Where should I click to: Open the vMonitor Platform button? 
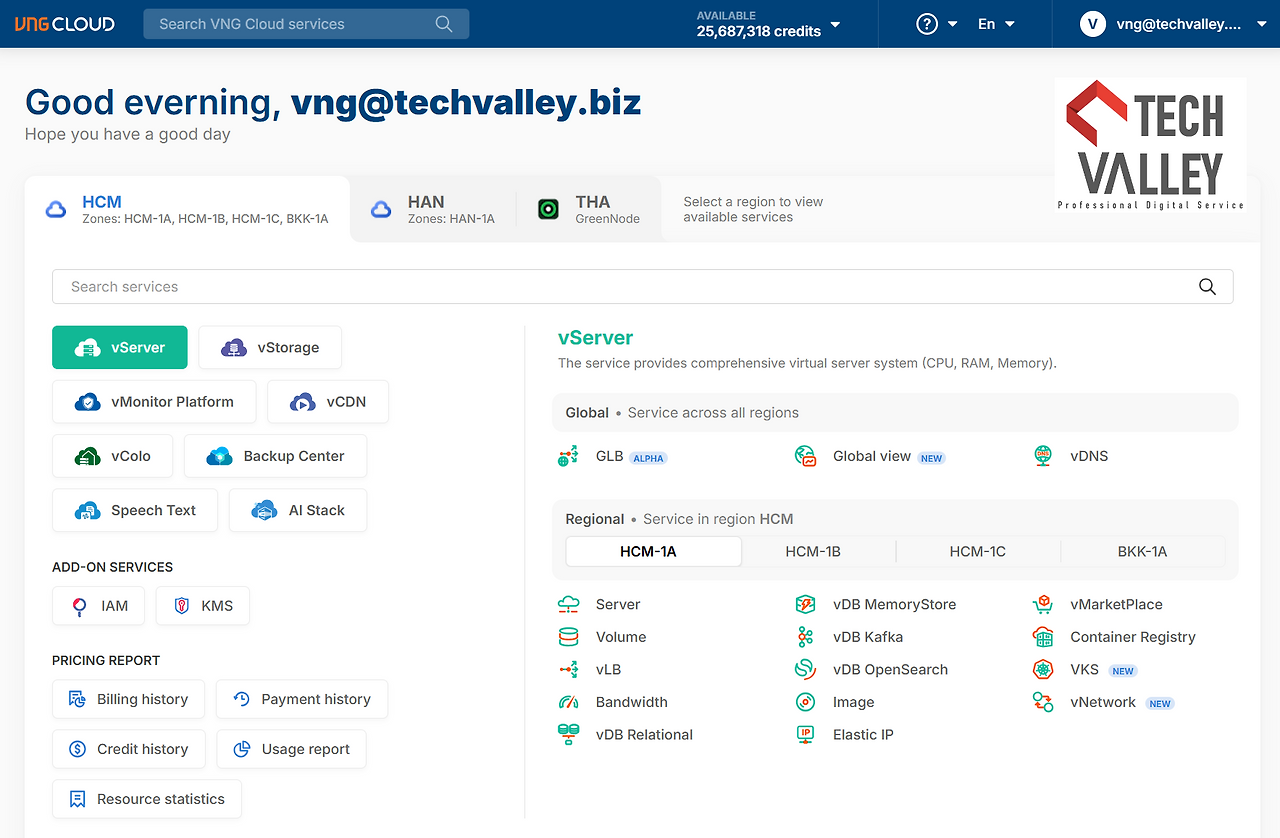[154, 402]
